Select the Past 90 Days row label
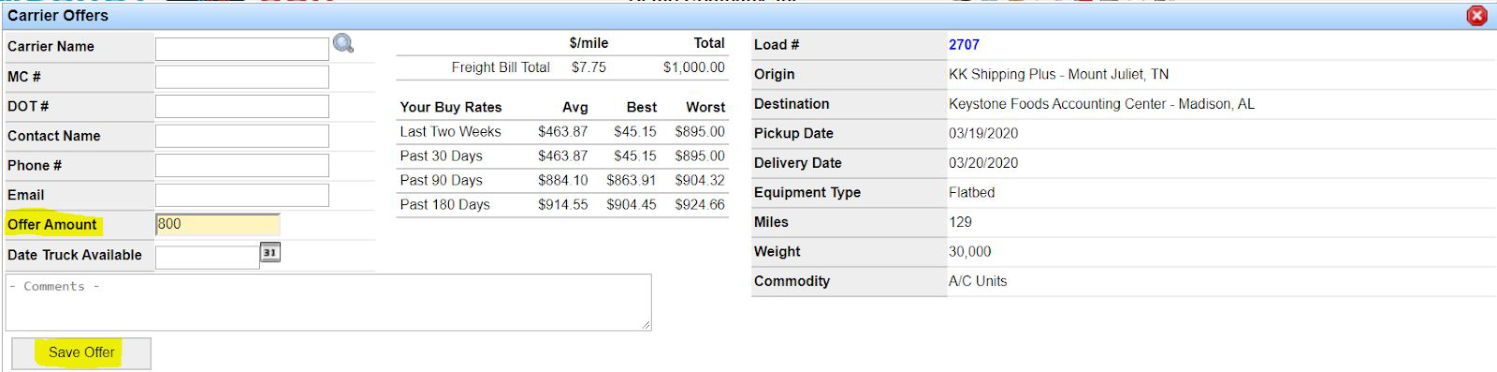The width and height of the screenshot is (1497, 372). pyautogui.click(x=441, y=180)
